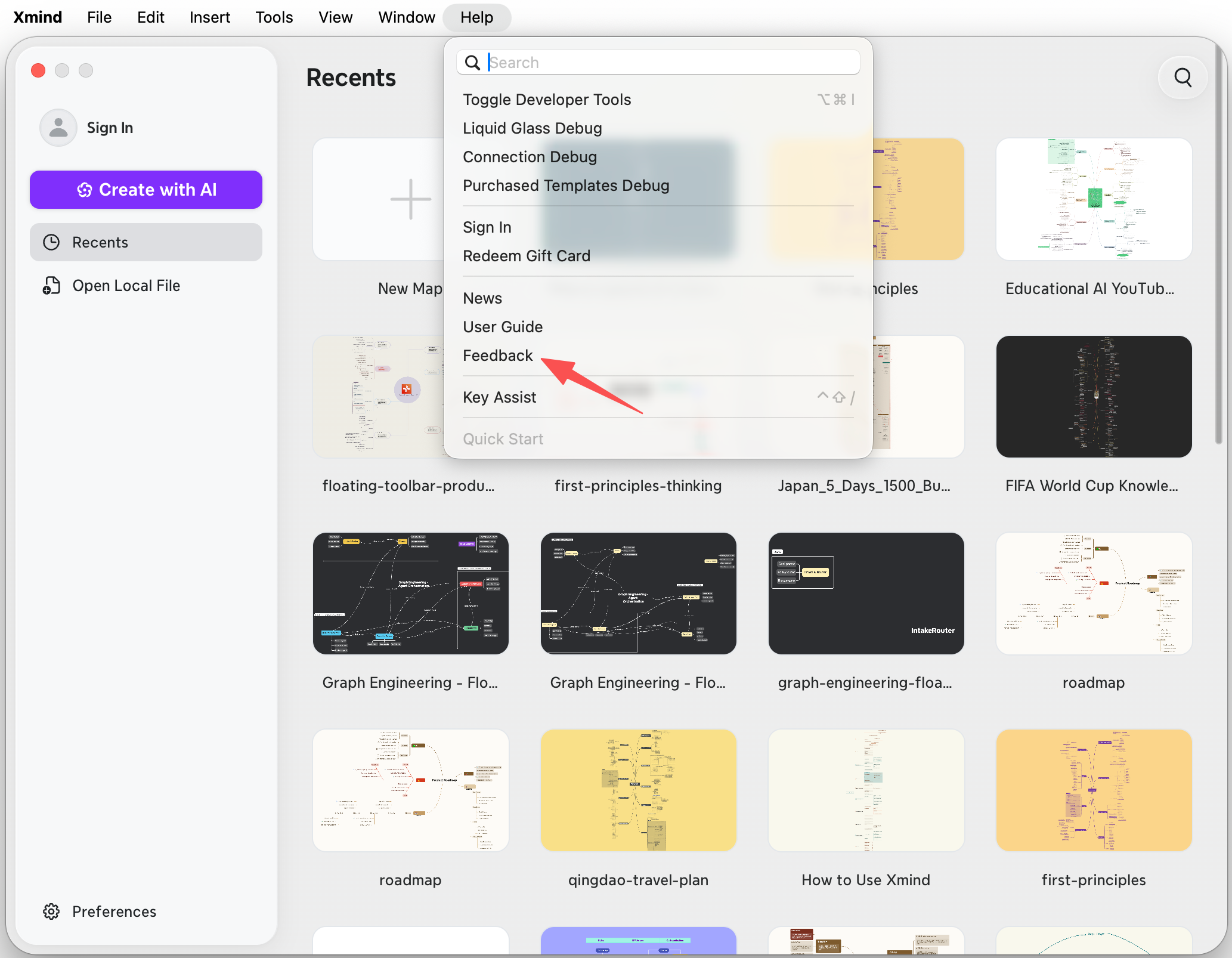This screenshot has width=1232, height=958.
Task: Open the User Guide
Action: point(658,327)
